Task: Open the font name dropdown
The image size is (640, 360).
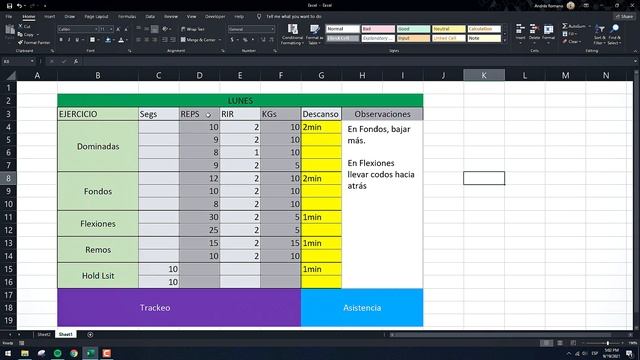Action: point(96,29)
